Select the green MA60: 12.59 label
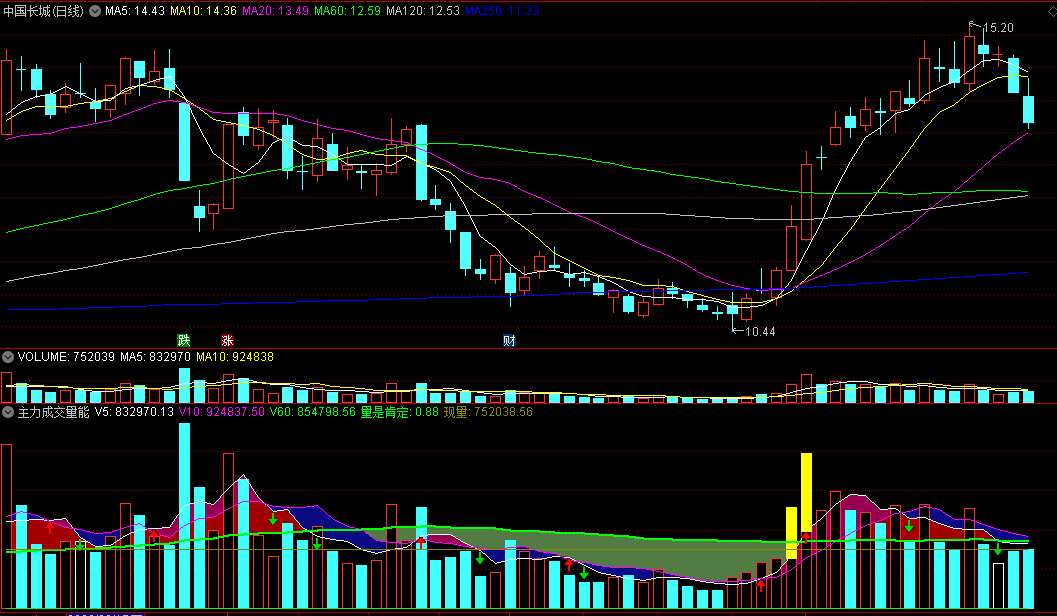This screenshot has width=1057, height=616. click(347, 11)
